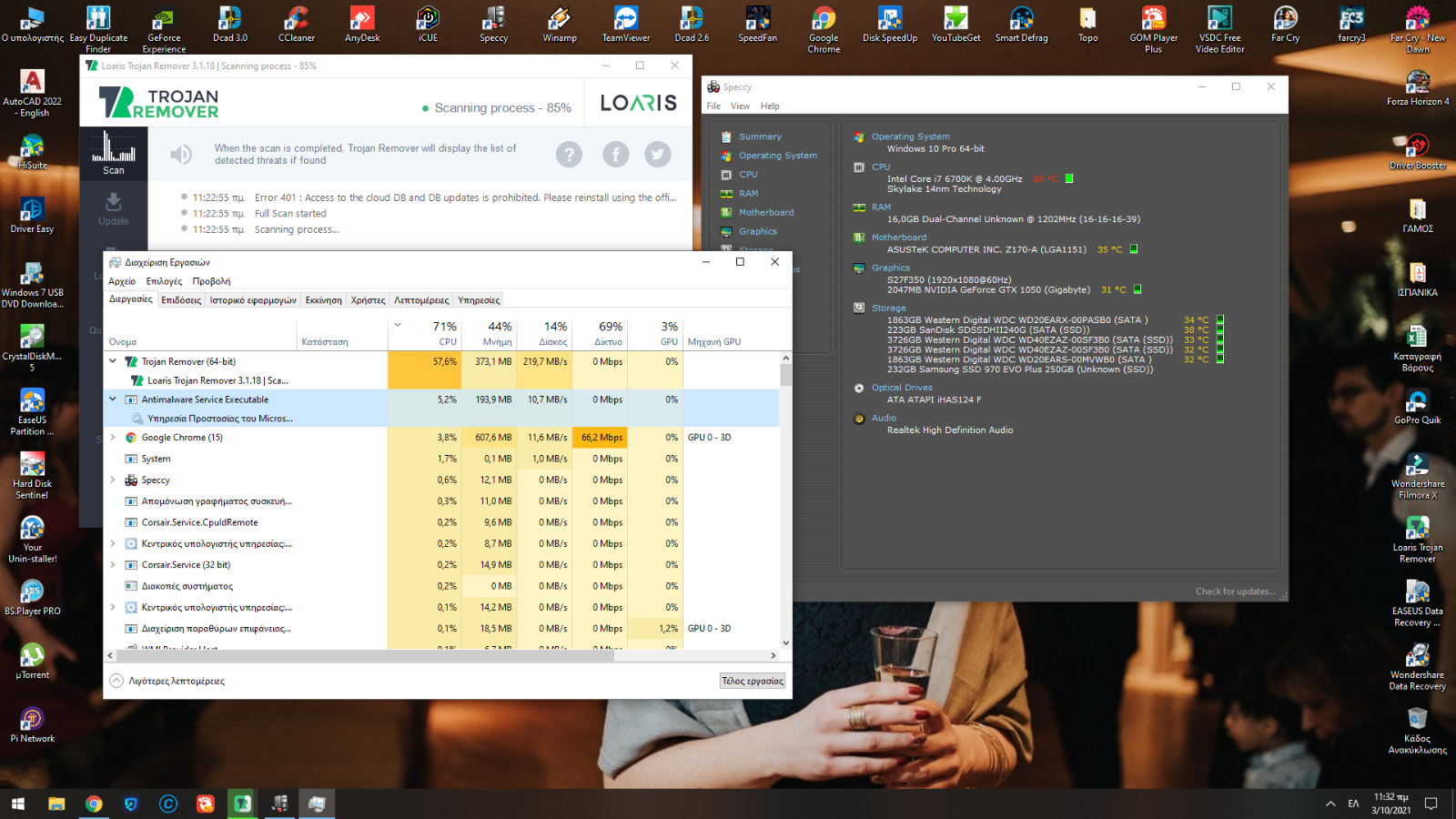
Task: Open TeamViewer desktop icon
Action: (626, 25)
